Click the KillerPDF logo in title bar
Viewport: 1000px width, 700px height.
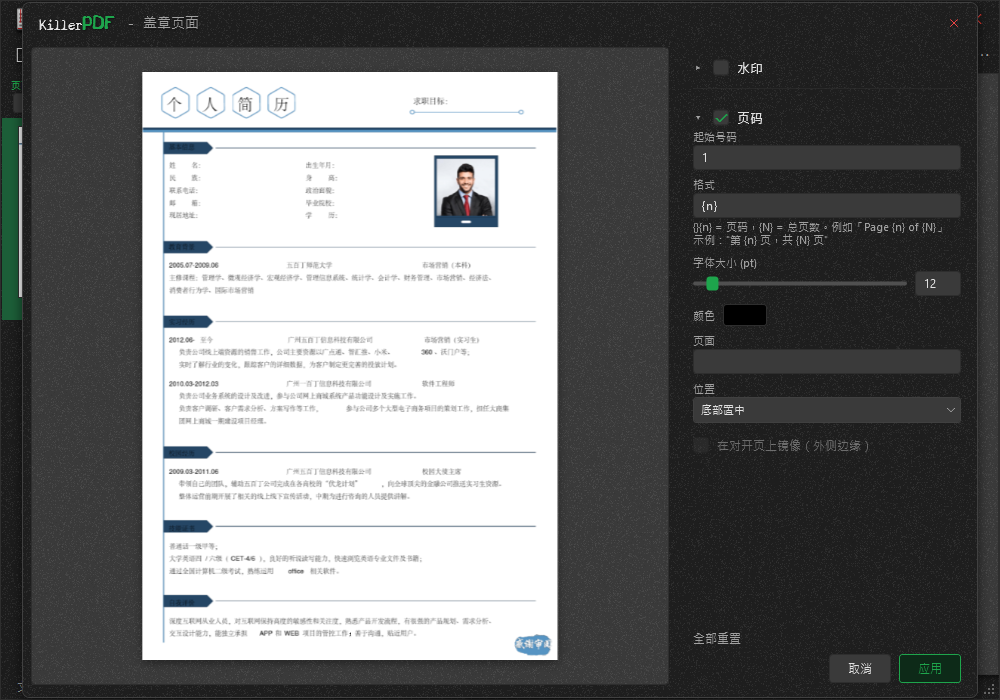coord(76,24)
